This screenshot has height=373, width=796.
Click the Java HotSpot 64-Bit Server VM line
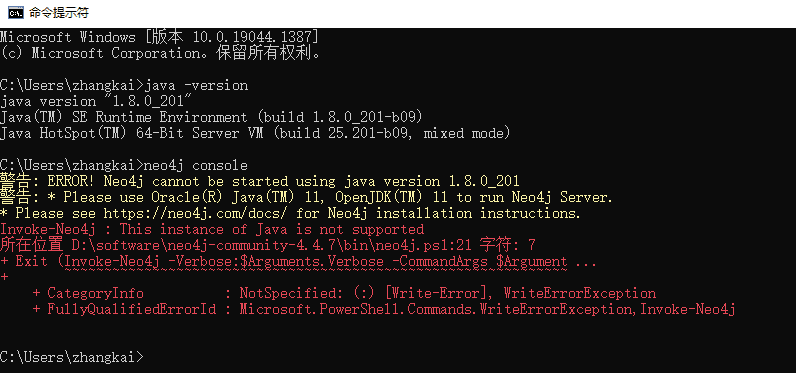(255, 133)
